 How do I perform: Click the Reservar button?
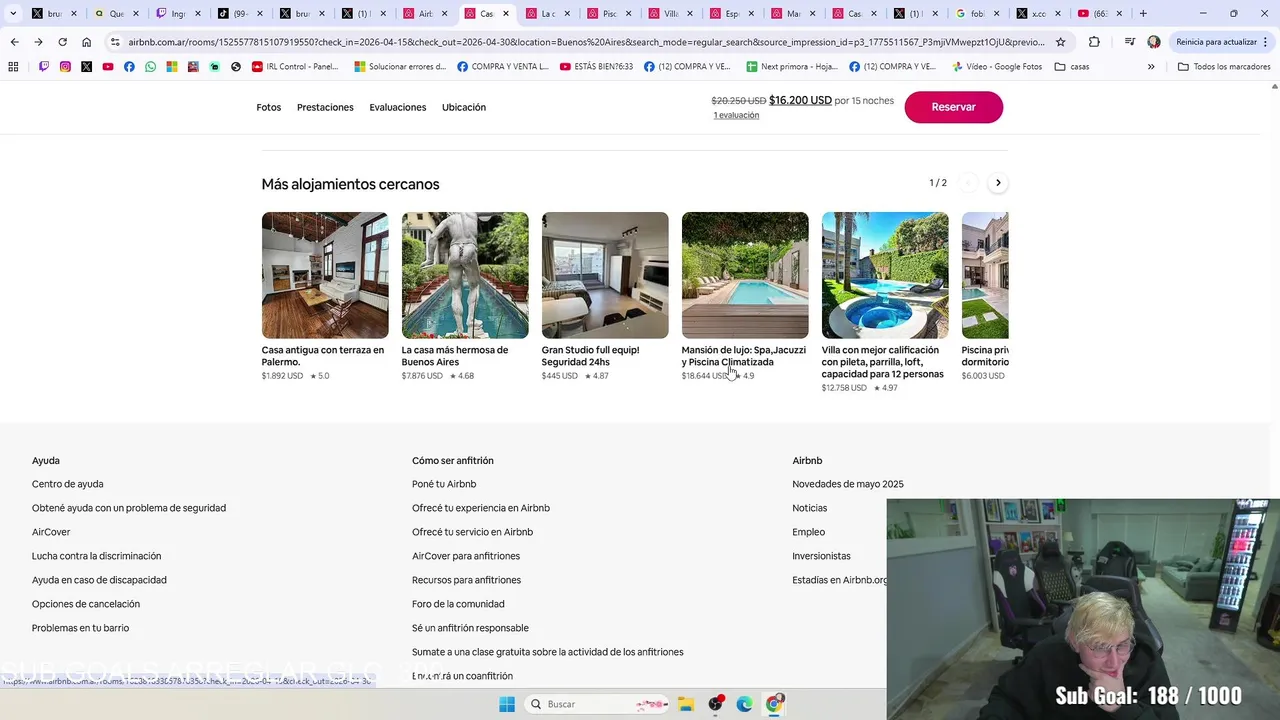coord(953,107)
